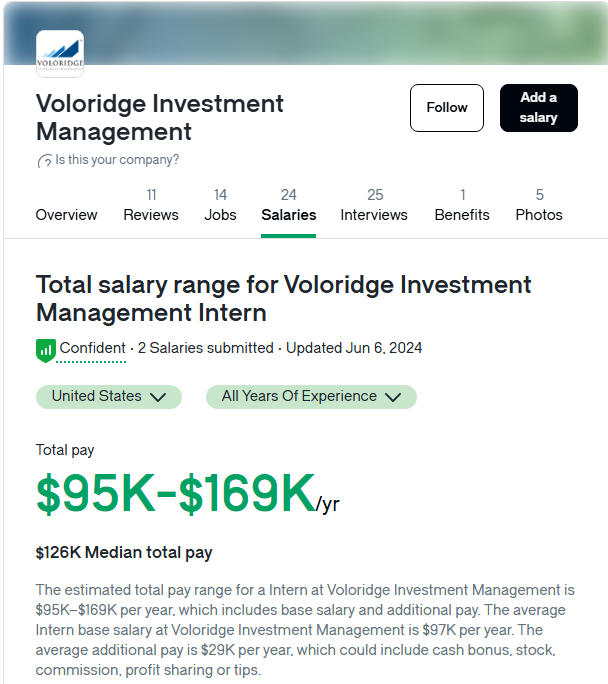608x684 pixels.
Task: Click the Voloridge company logo
Action: 60,54
